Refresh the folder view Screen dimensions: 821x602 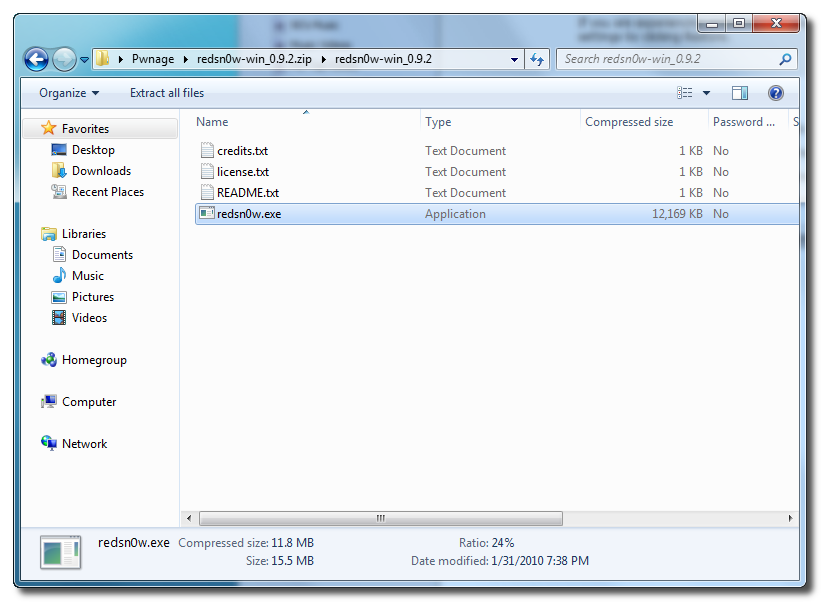537,59
